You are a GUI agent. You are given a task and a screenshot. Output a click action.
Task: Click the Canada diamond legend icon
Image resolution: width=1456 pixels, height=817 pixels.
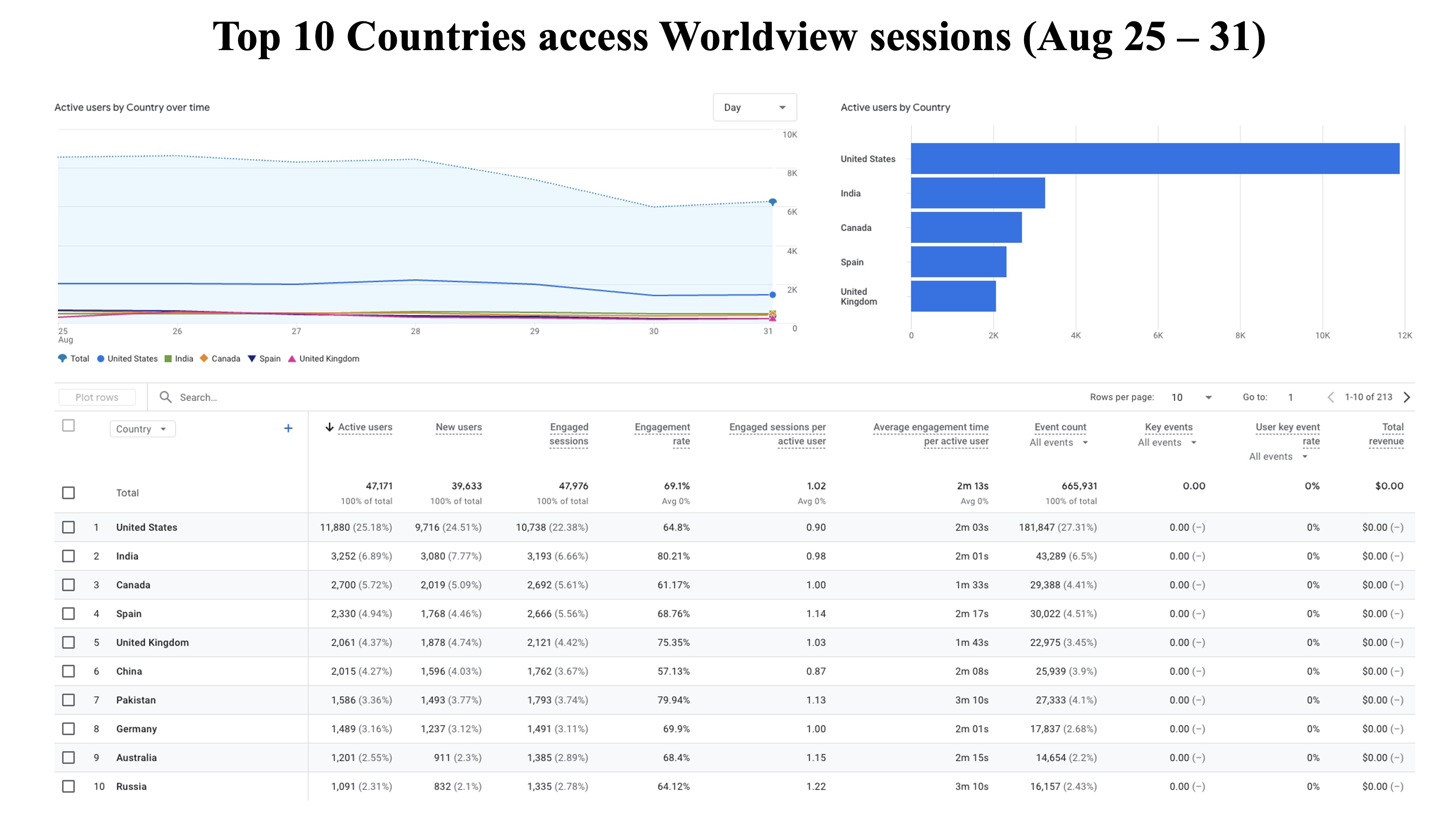[204, 358]
